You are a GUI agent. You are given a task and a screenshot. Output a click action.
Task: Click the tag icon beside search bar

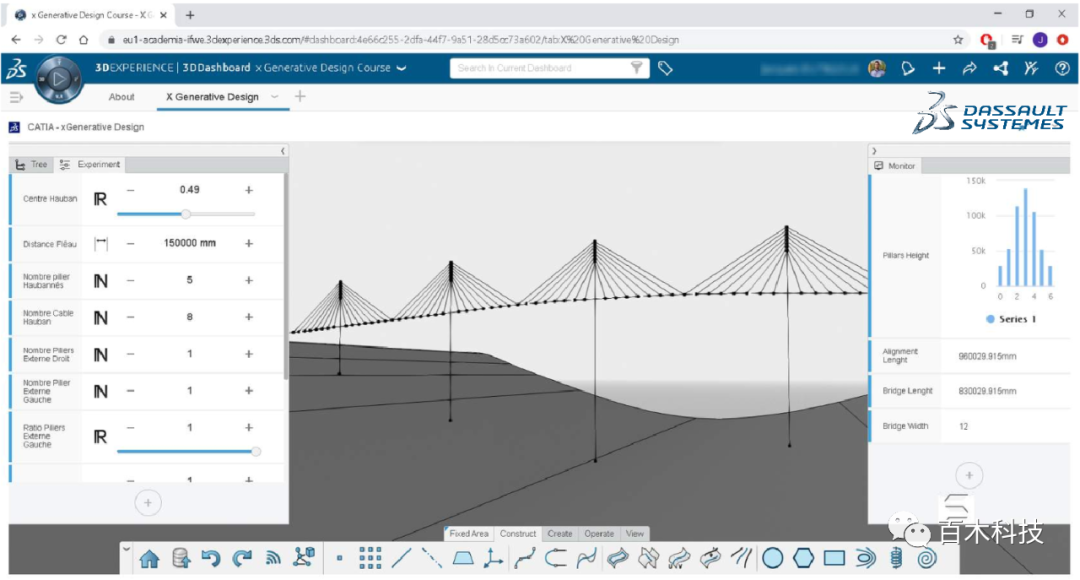(x=665, y=68)
